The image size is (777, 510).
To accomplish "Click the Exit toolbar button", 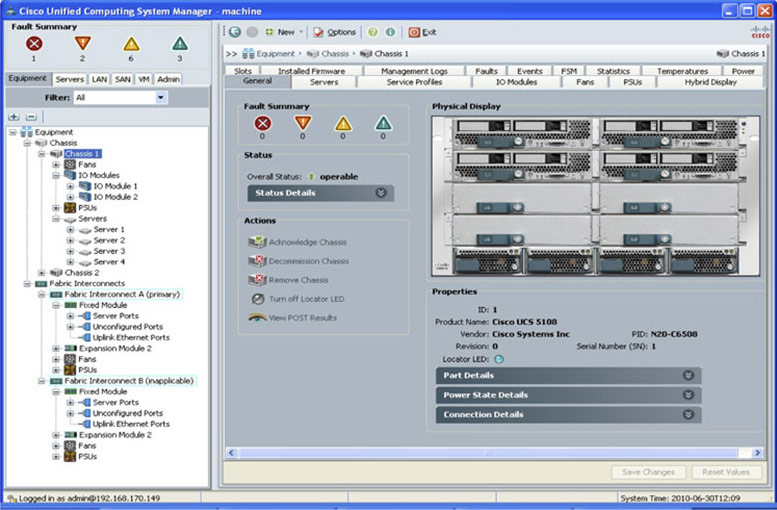I will point(422,32).
